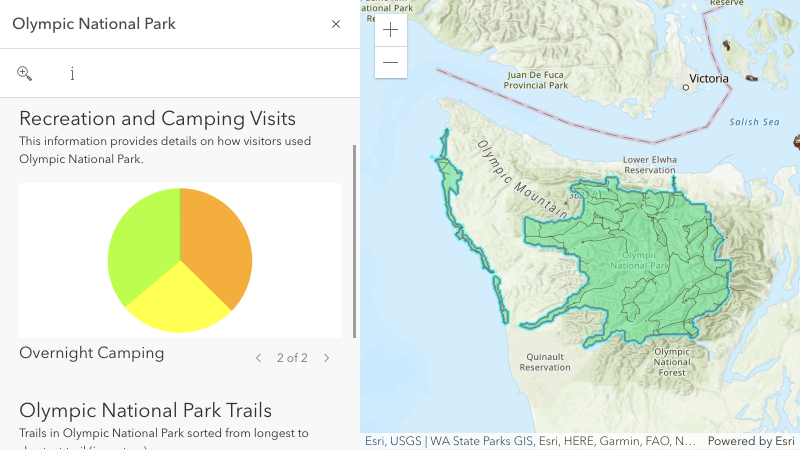
Task: Click the Overnight Camping chart caption
Action: point(92,353)
